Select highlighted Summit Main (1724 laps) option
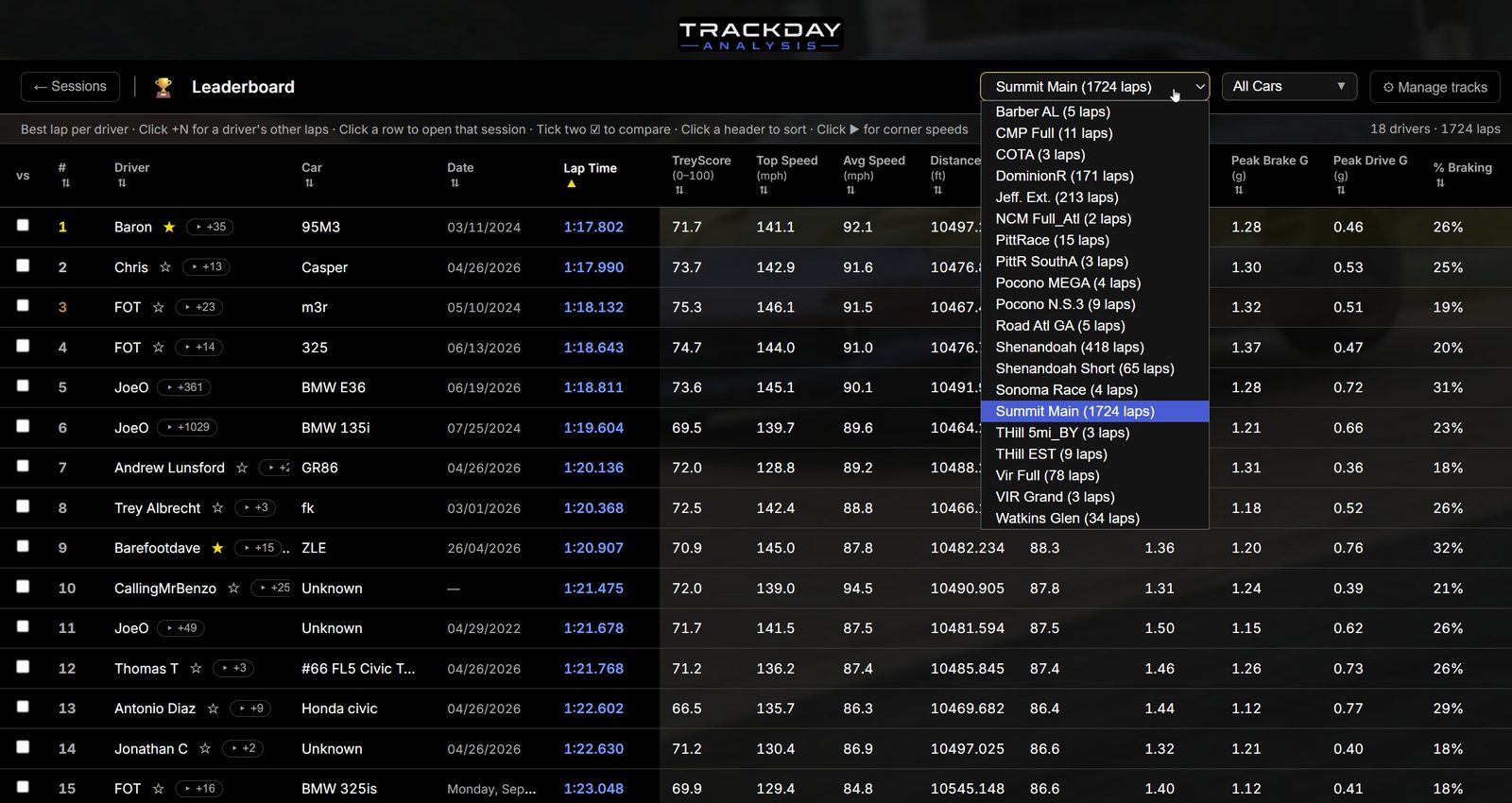Viewport: 1512px width, 803px height. 1094,412
